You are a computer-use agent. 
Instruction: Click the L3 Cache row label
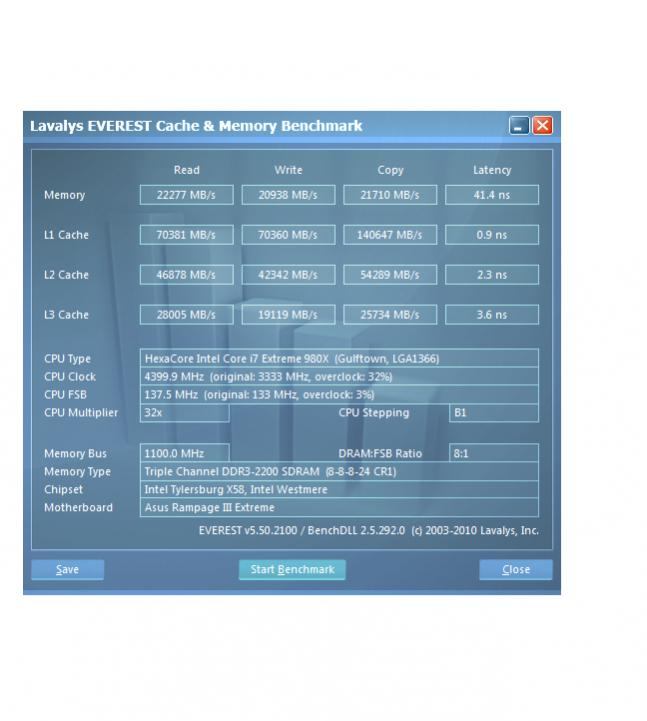[66, 315]
